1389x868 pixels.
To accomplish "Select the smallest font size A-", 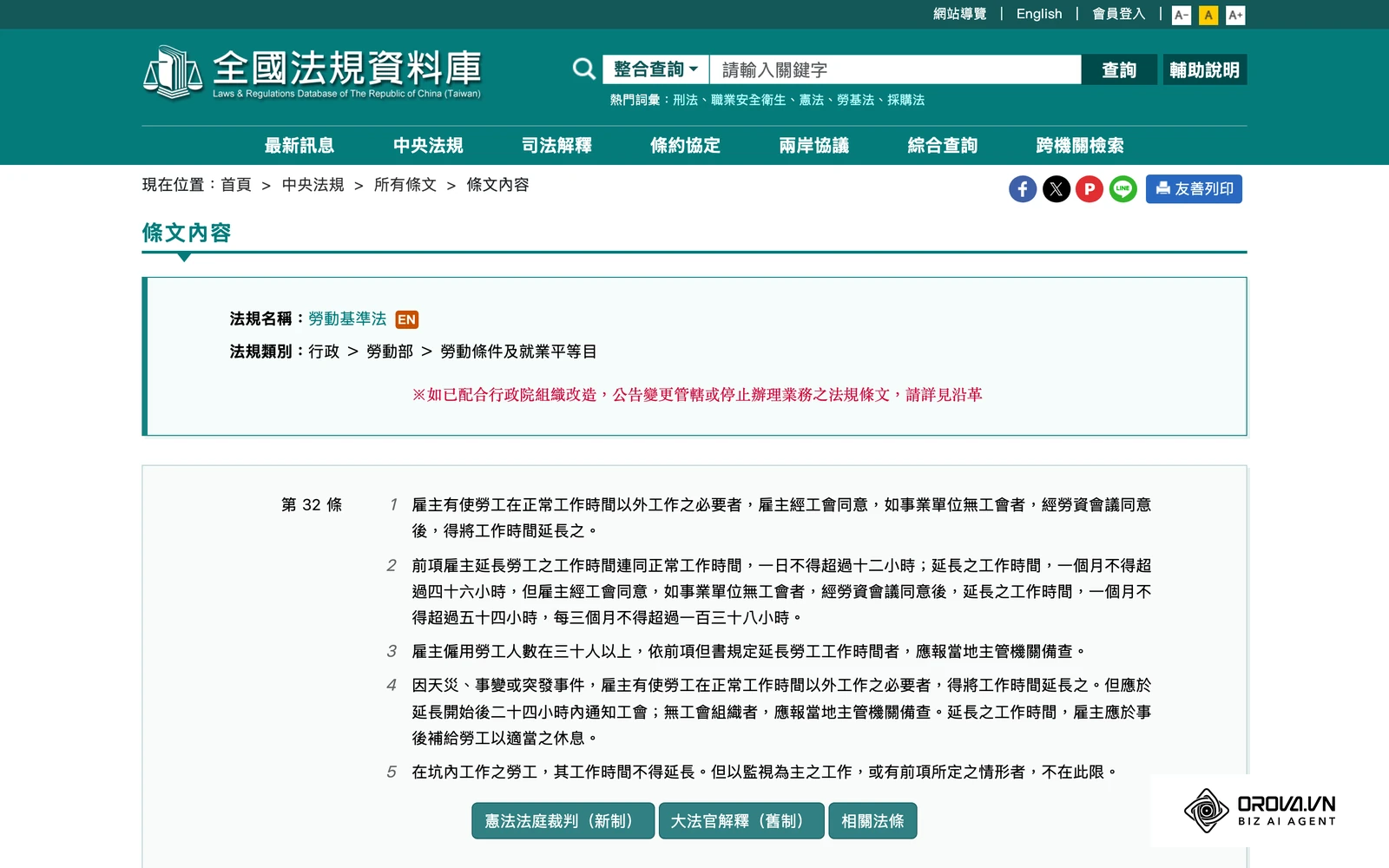I will pyautogui.click(x=1182, y=15).
